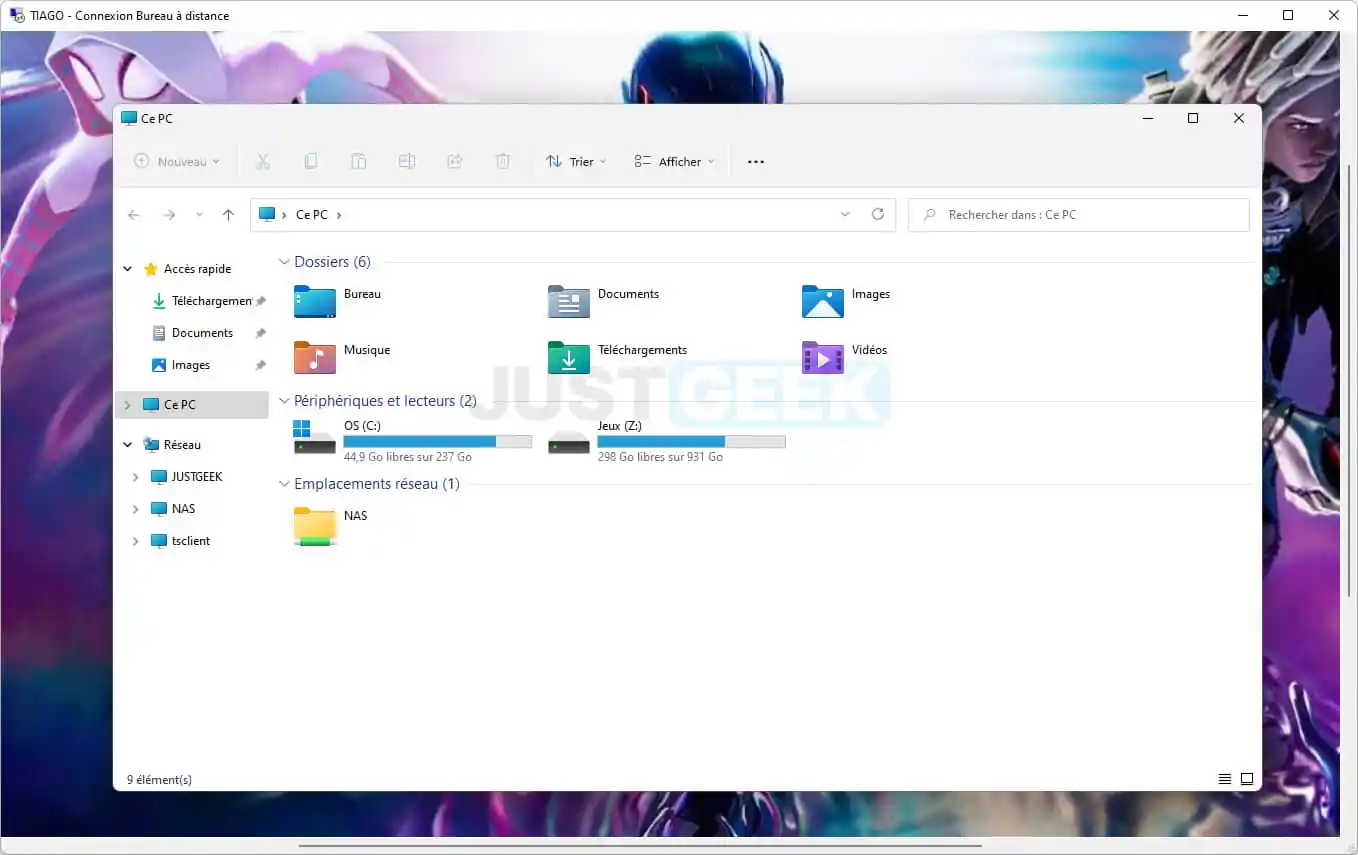Click the PC icon in the address bar
1358x855 pixels.
click(266, 214)
